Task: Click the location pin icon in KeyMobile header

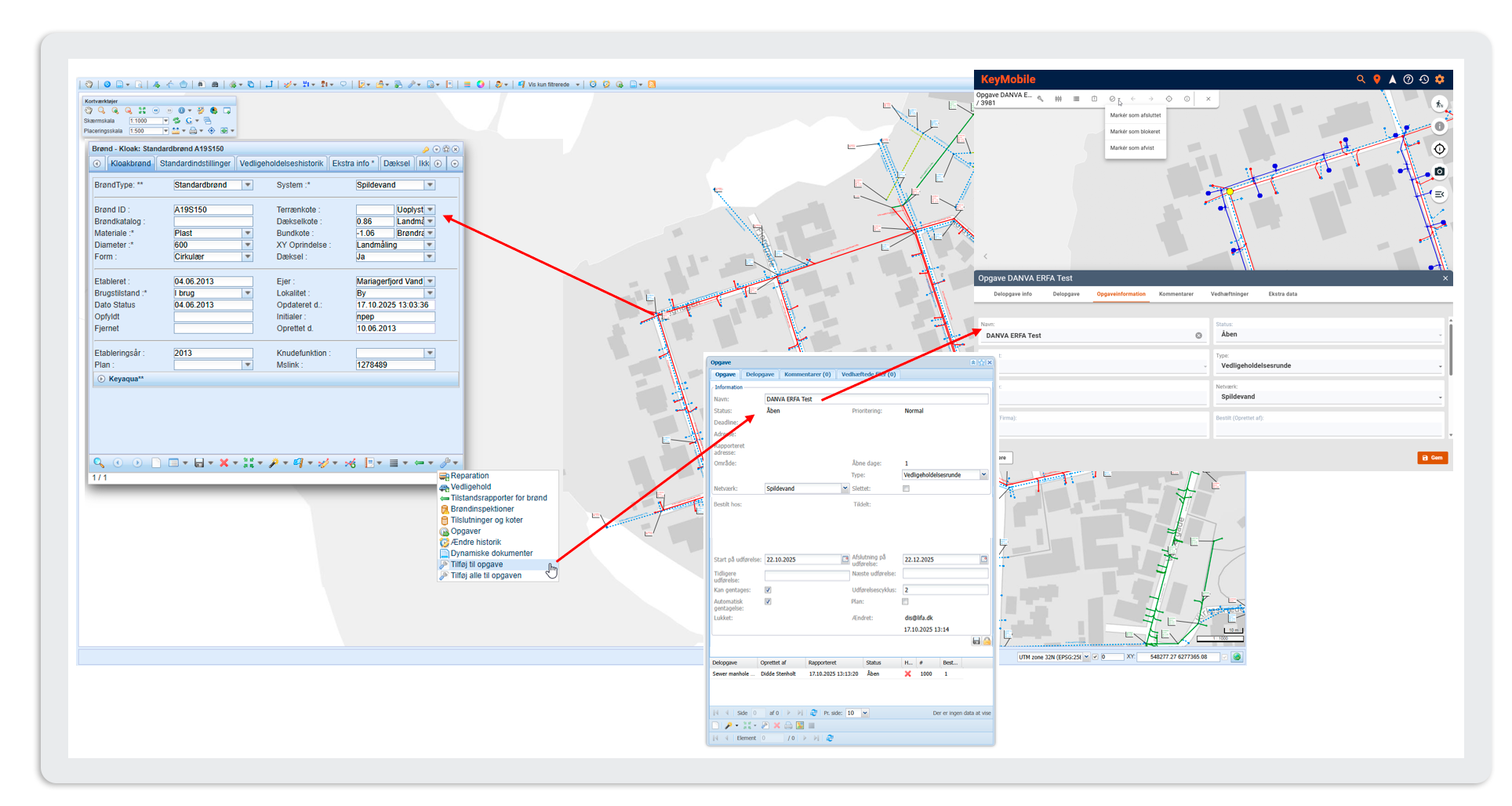Action: click(1376, 79)
